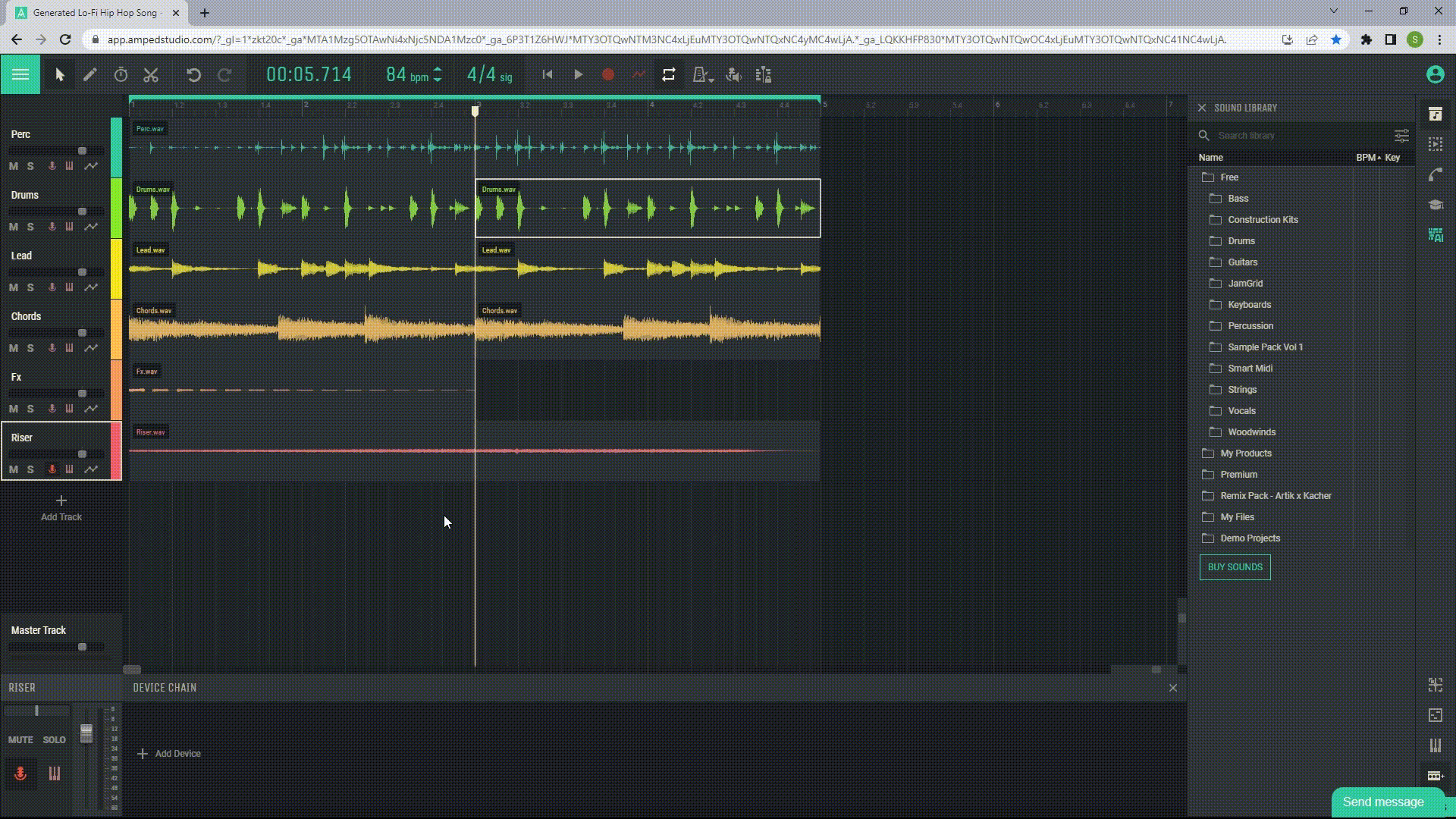The width and height of the screenshot is (1456, 819).
Task: Click Add Track at bottom of track list
Action: coord(60,507)
